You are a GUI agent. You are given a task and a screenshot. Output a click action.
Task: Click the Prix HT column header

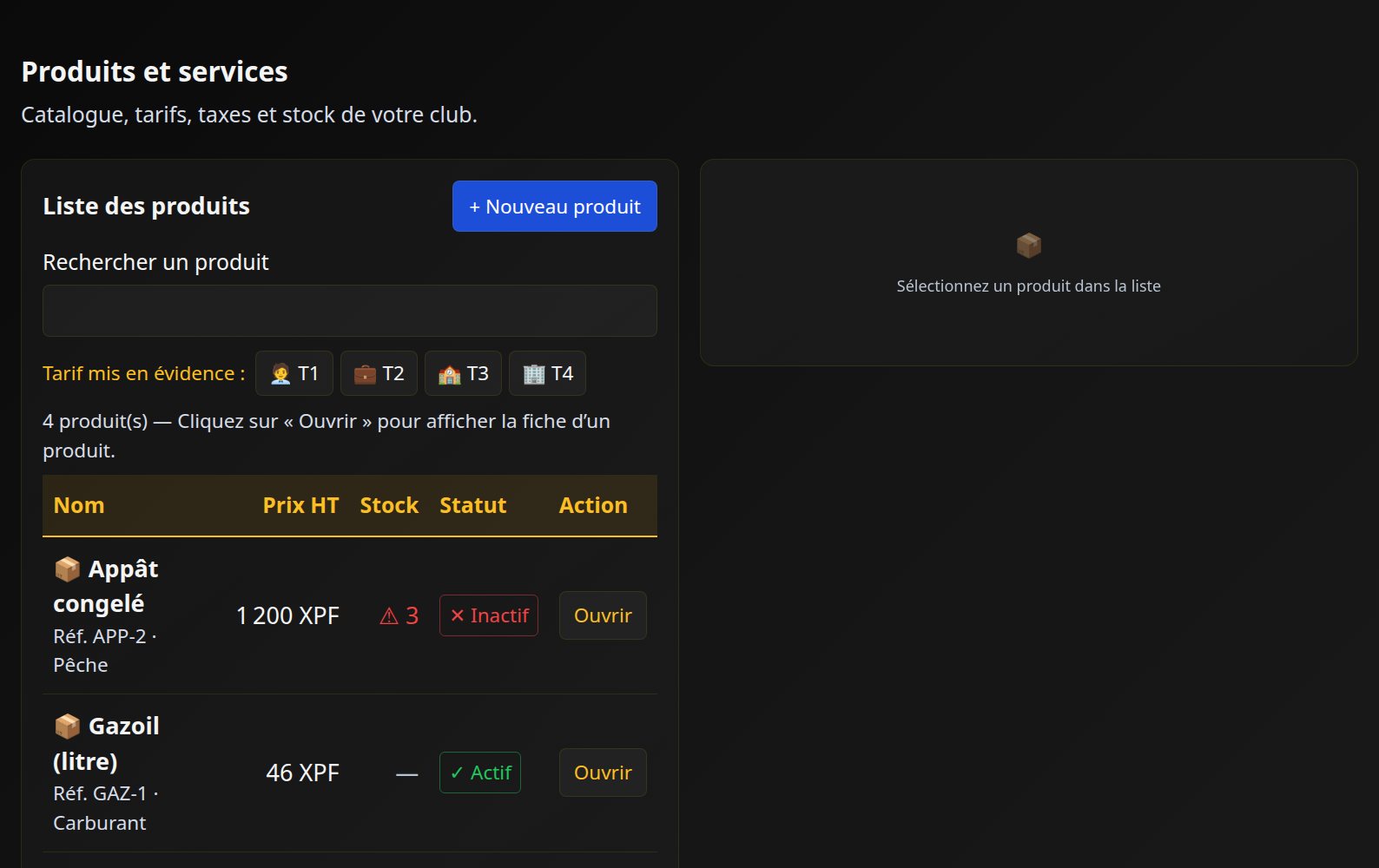click(x=300, y=505)
